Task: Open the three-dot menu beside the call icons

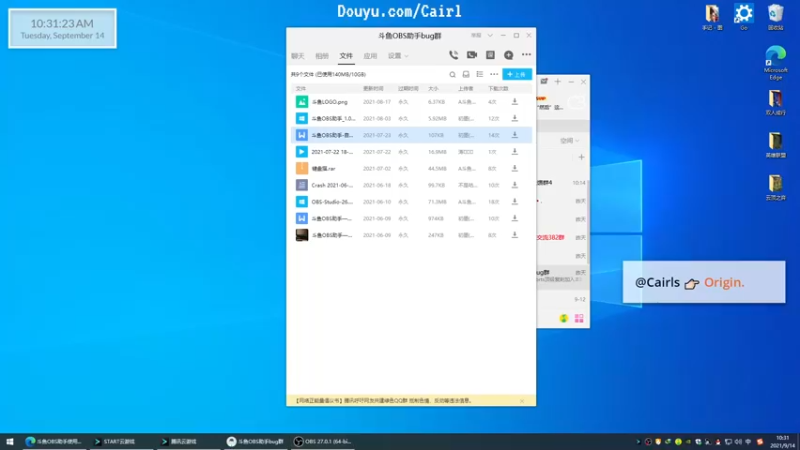Action: 526,55
